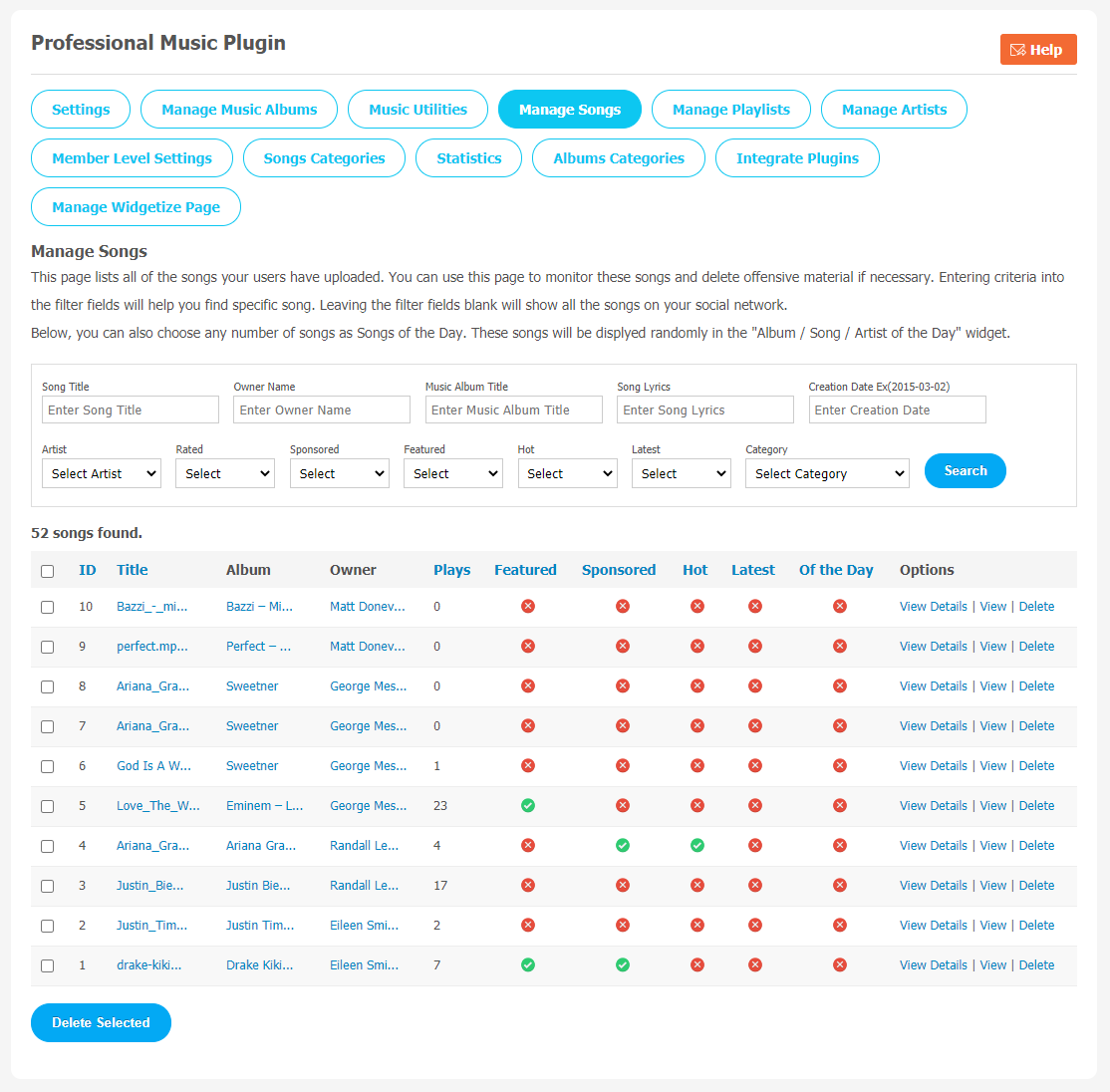Toggle Sponsored status icon for song ID 5
Viewport: 1110px width, 1092px height.
point(622,805)
